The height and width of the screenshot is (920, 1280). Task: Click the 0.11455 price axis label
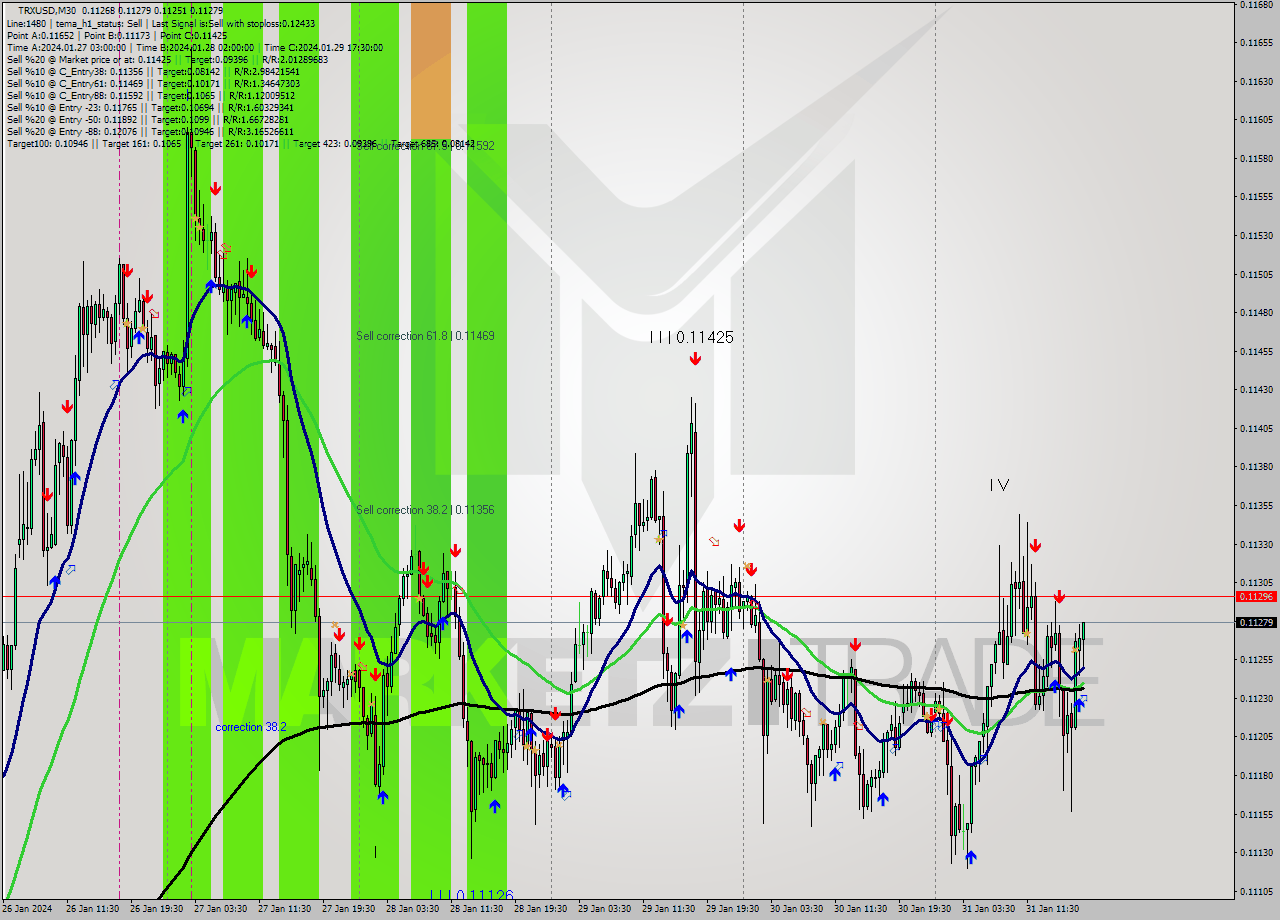(1256, 352)
